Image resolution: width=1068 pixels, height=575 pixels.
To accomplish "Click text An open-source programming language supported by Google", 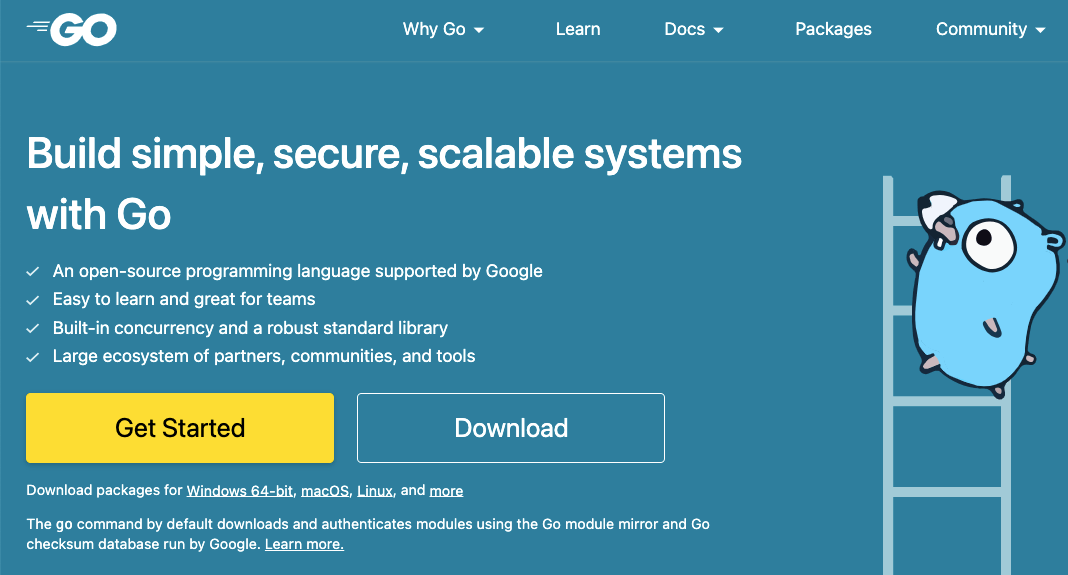I will coord(298,271).
